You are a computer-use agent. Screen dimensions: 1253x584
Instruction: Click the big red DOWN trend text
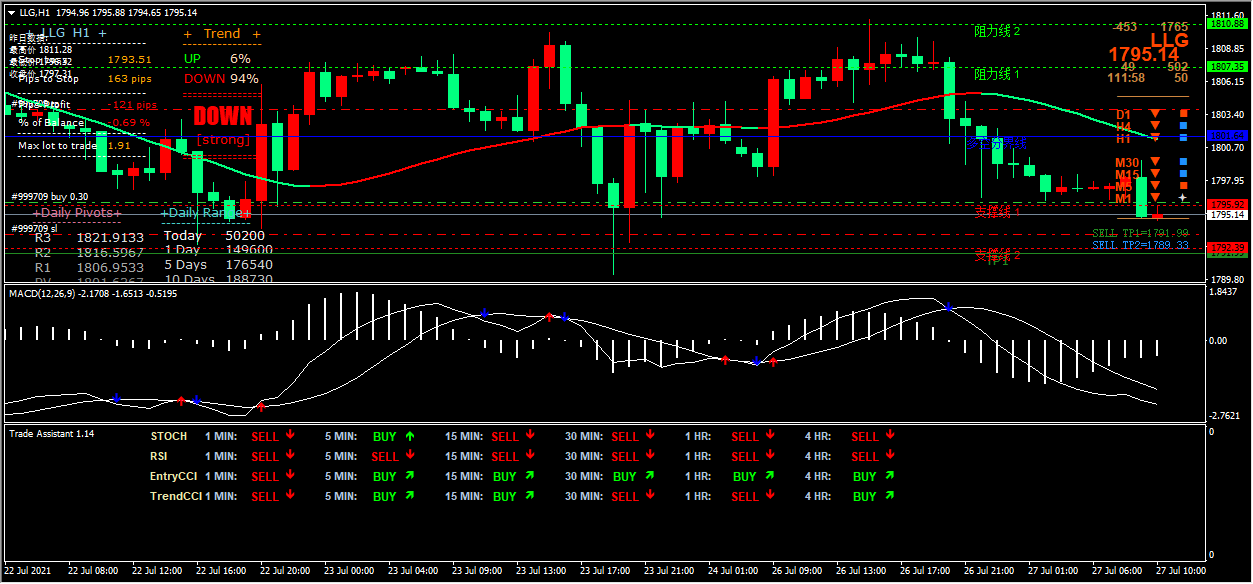222,116
